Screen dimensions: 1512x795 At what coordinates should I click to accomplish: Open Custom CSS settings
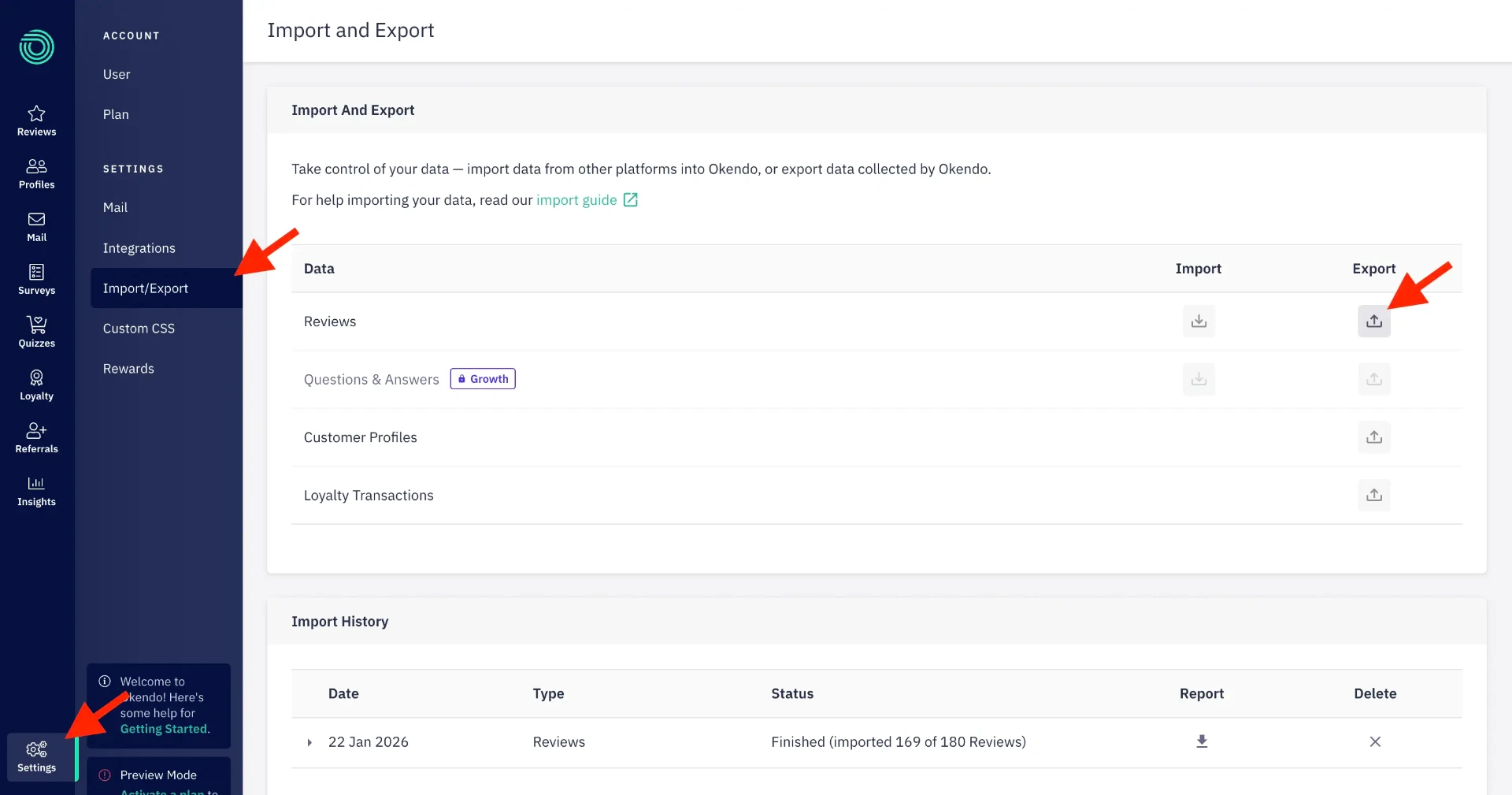(x=139, y=329)
